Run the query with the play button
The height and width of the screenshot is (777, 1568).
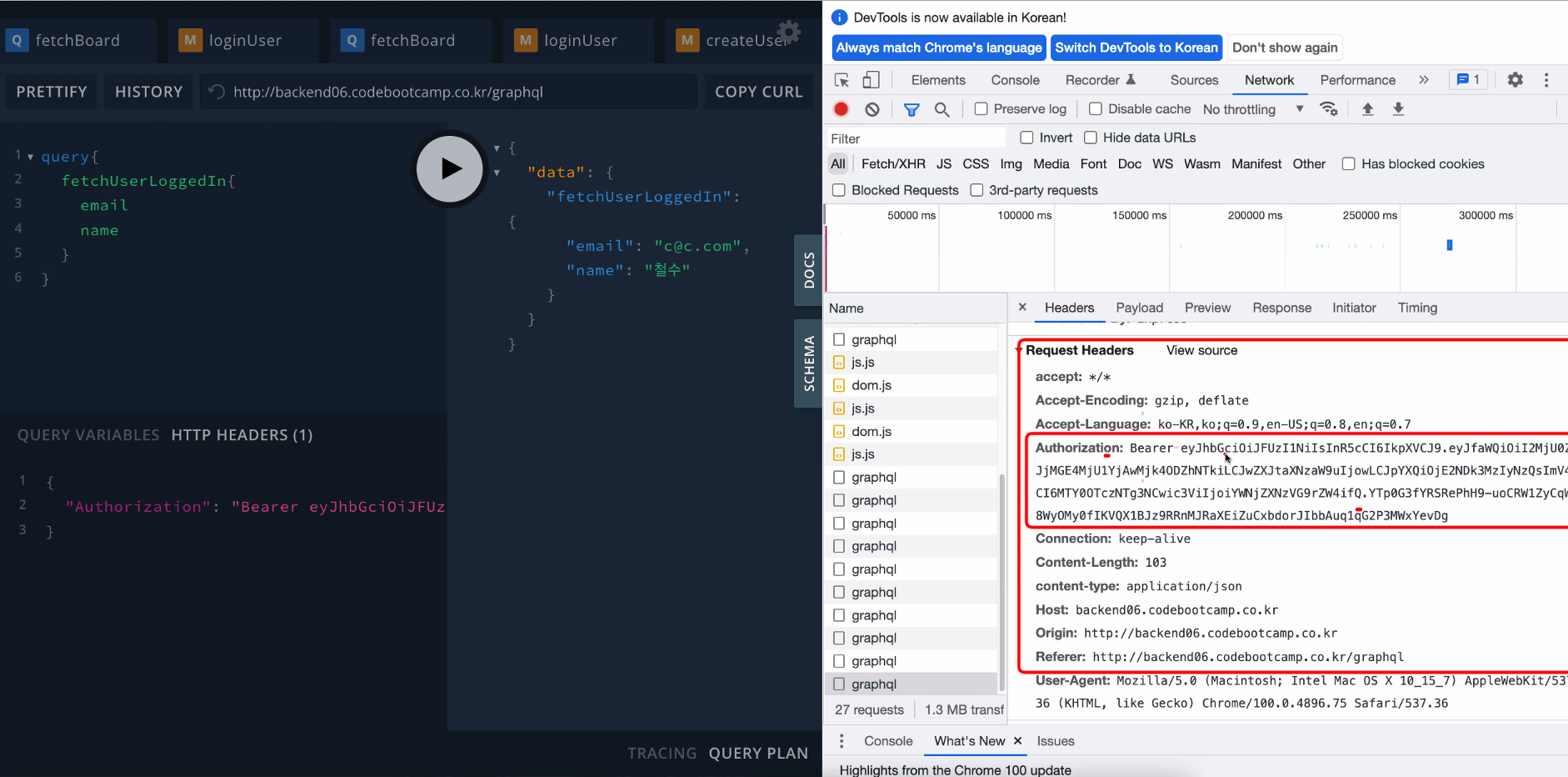click(x=450, y=169)
